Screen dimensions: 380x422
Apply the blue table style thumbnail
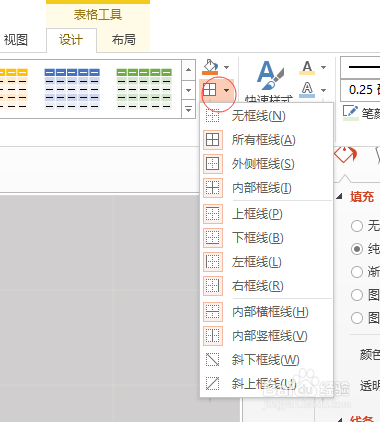[x=72, y=89]
